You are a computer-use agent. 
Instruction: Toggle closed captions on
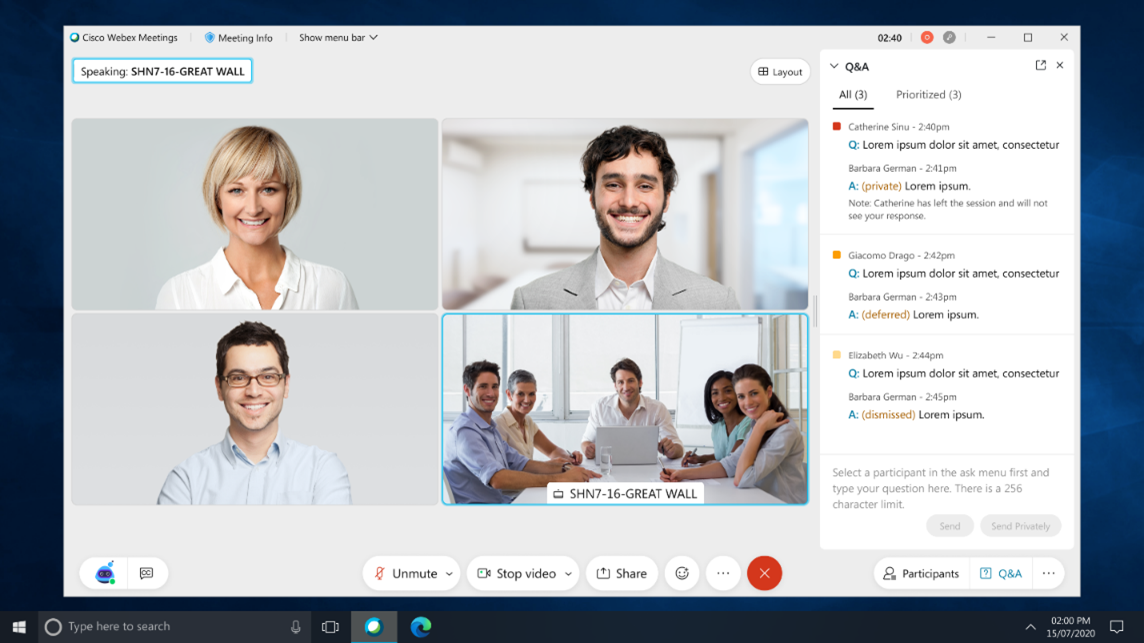click(146, 573)
